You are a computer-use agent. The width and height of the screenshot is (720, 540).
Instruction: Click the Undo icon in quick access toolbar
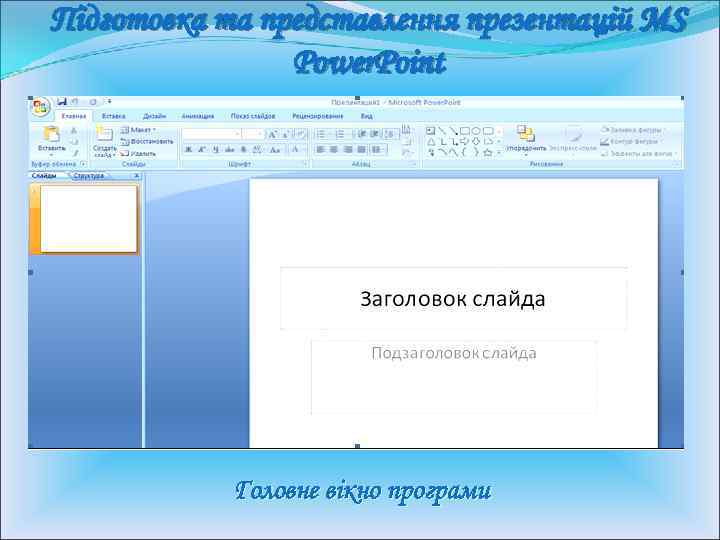pyautogui.click(x=74, y=102)
